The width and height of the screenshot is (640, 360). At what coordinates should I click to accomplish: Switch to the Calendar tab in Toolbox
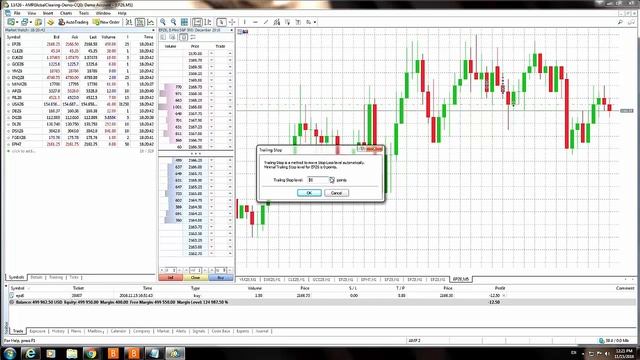tap(118, 331)
